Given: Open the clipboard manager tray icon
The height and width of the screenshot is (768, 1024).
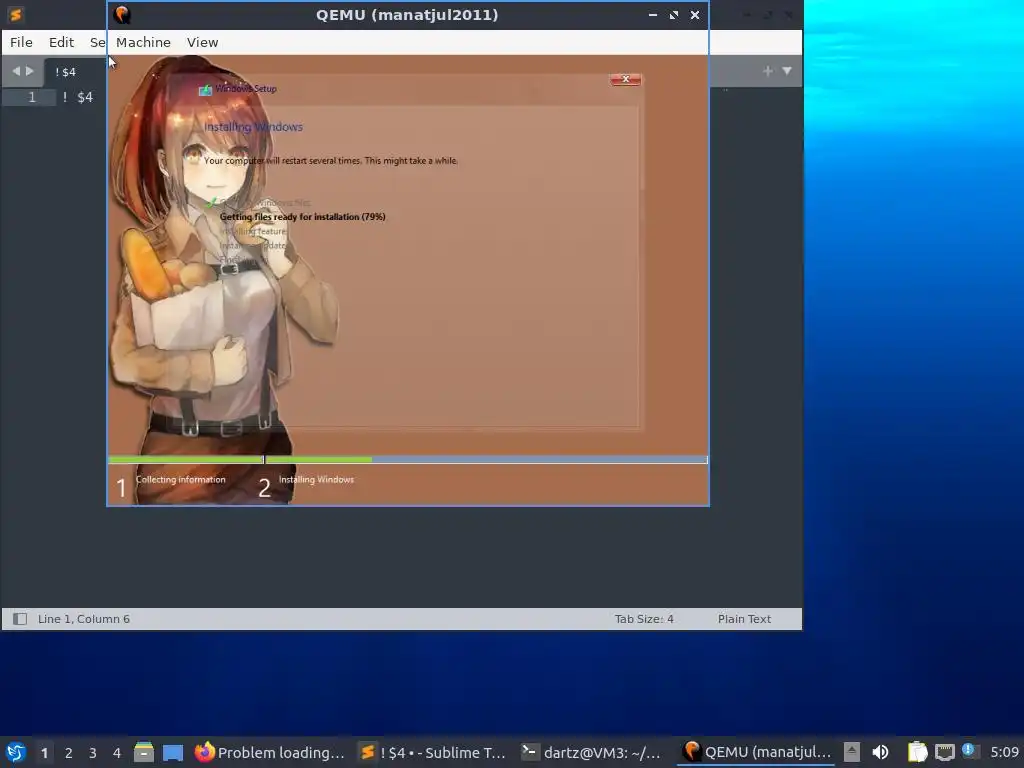Looking at the screenshot, I should coord(918,752).
